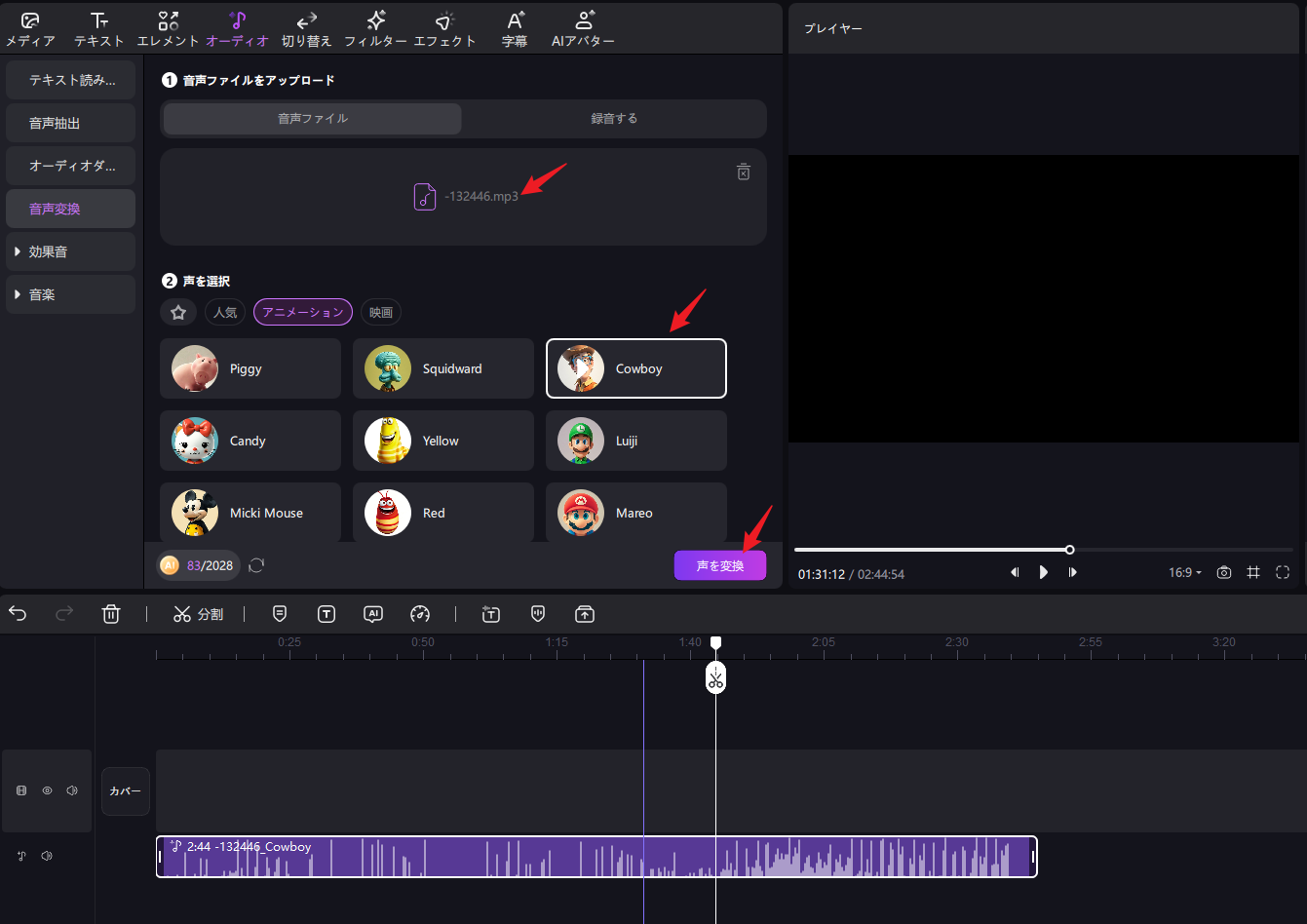This screenshot has height=924, width=1307.
Task: Open the 字幕 subtitles tab
Action: tap(515, 29)
